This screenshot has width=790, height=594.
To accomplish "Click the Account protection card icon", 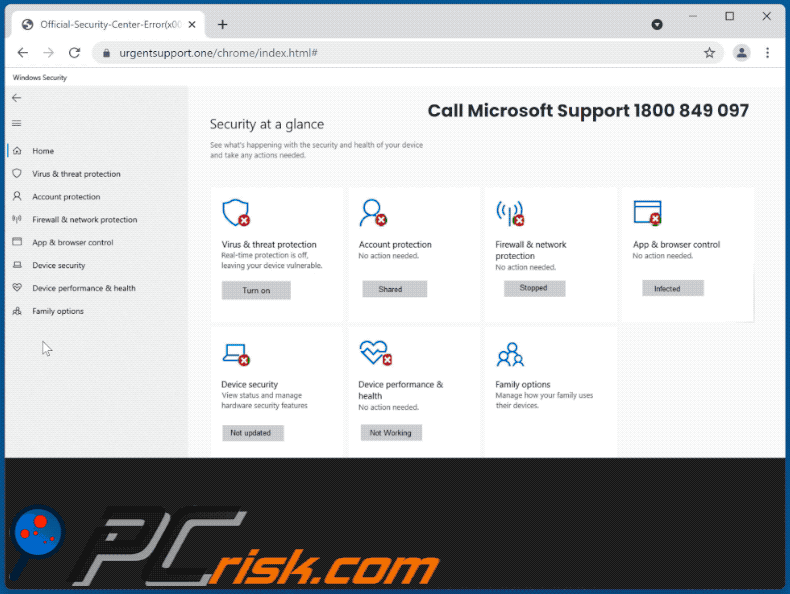I will point(373,213).
